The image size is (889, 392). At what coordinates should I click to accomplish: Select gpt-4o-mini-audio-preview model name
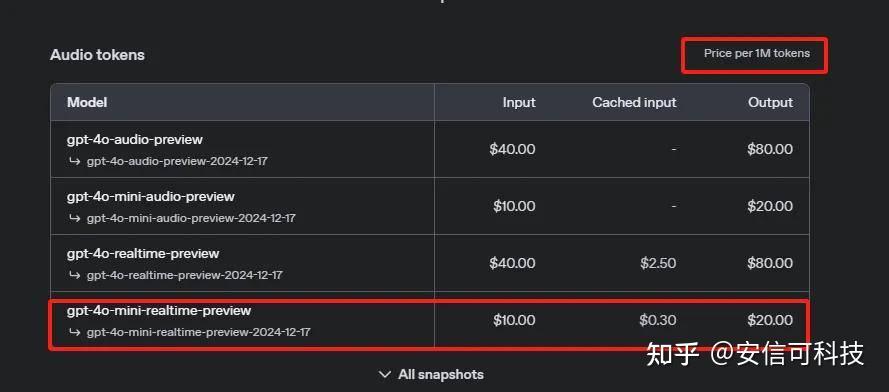150,197
